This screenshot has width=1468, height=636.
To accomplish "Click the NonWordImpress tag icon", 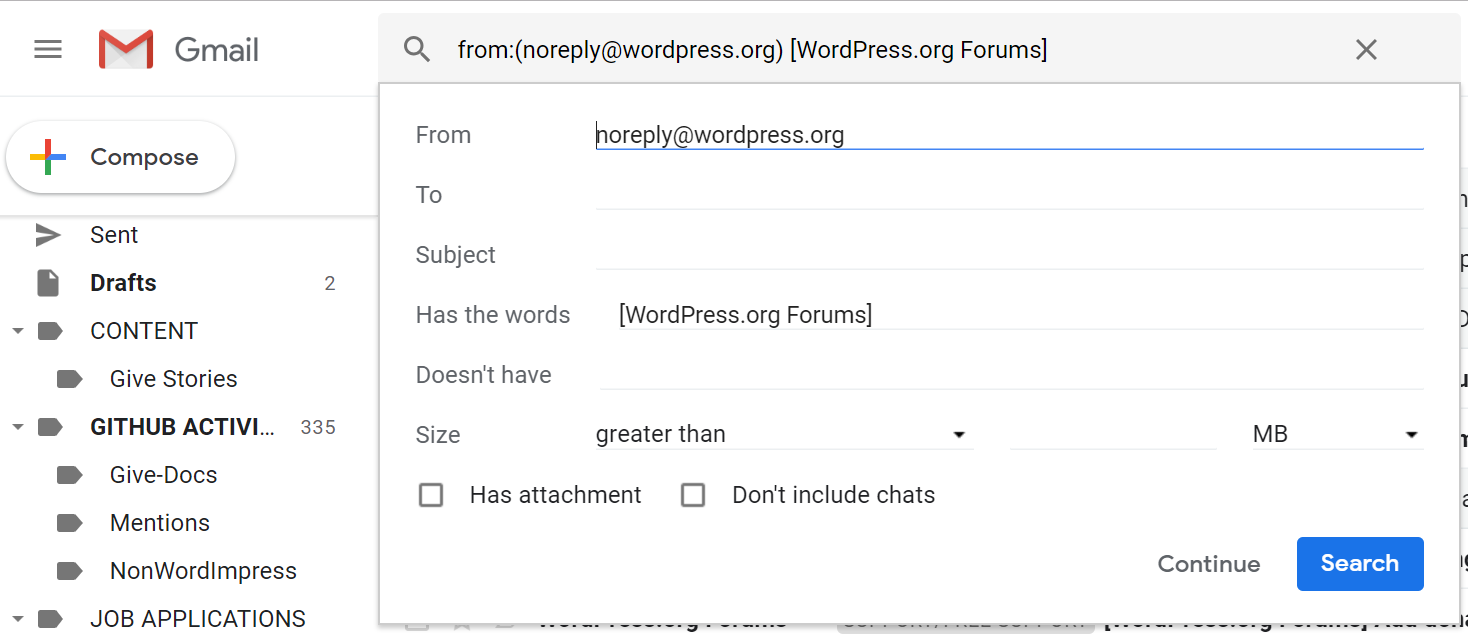I will (x=69, y=571).
